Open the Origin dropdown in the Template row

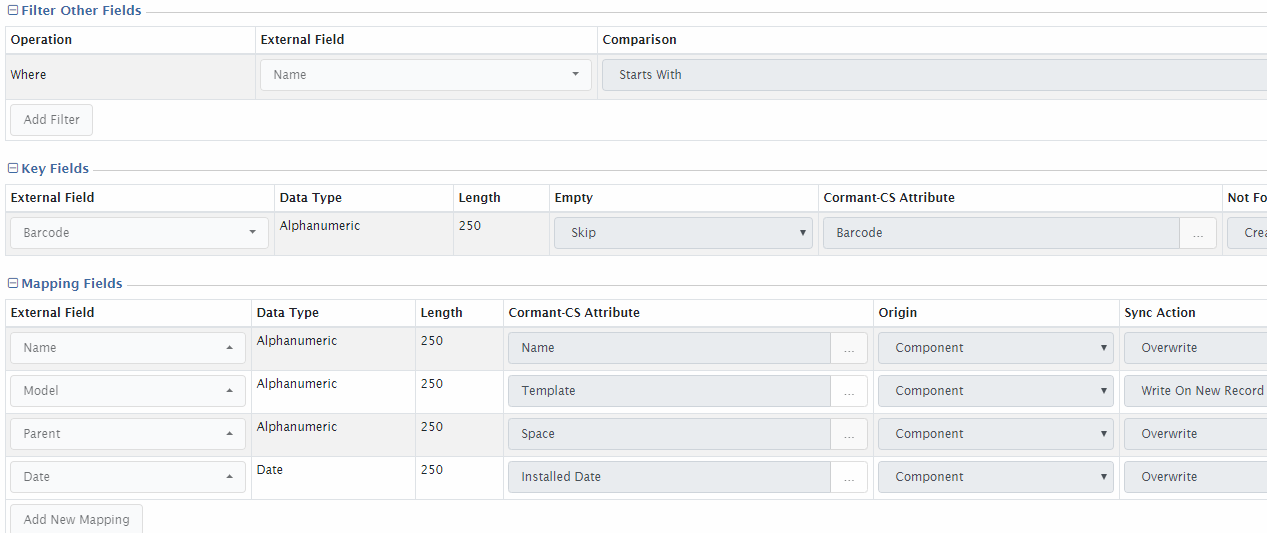pyautogui.click(x=995, y=391)
